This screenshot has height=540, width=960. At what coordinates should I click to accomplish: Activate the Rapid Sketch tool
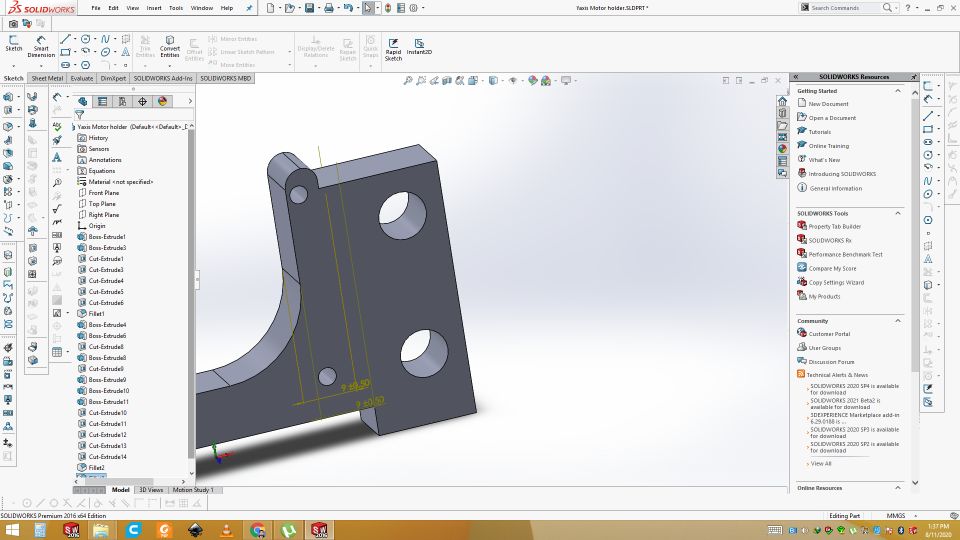pyautogui.click(x=393, y=46)
